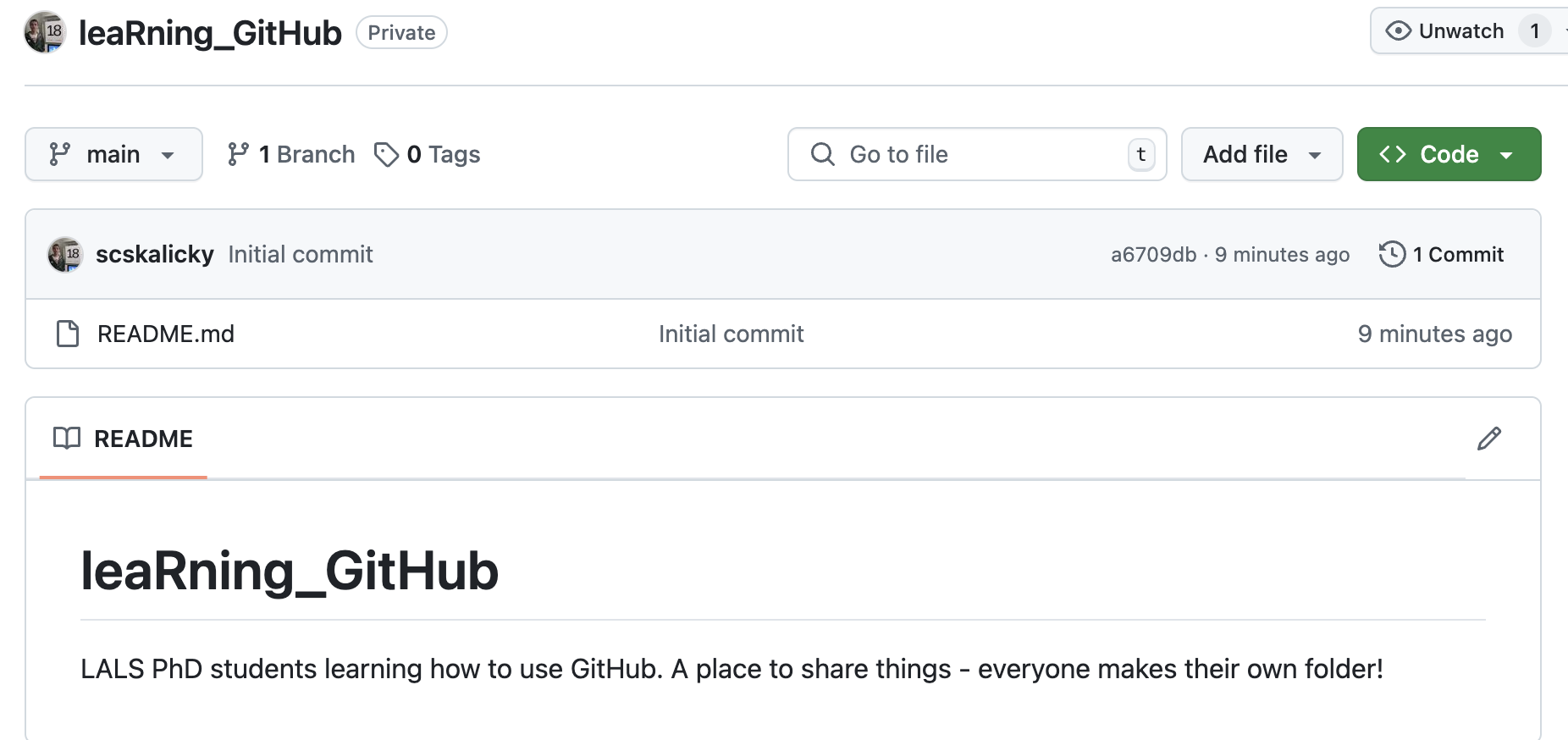This screenshot has width=1568, height=740.
Task: View the 1 Branch link
Action: point(291,154)
